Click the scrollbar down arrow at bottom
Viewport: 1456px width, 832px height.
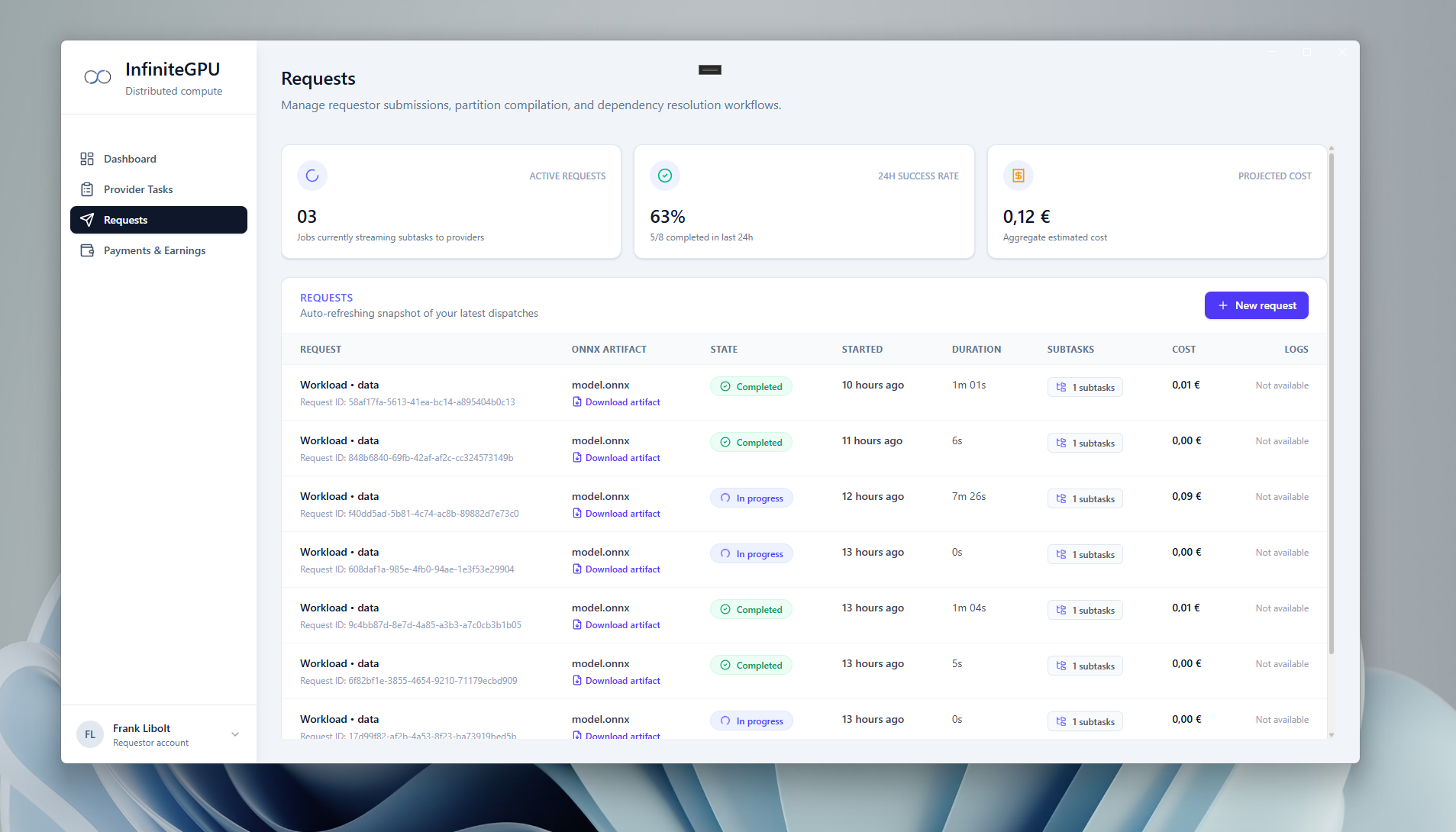pyautogui.click(x=1332, y=735)
